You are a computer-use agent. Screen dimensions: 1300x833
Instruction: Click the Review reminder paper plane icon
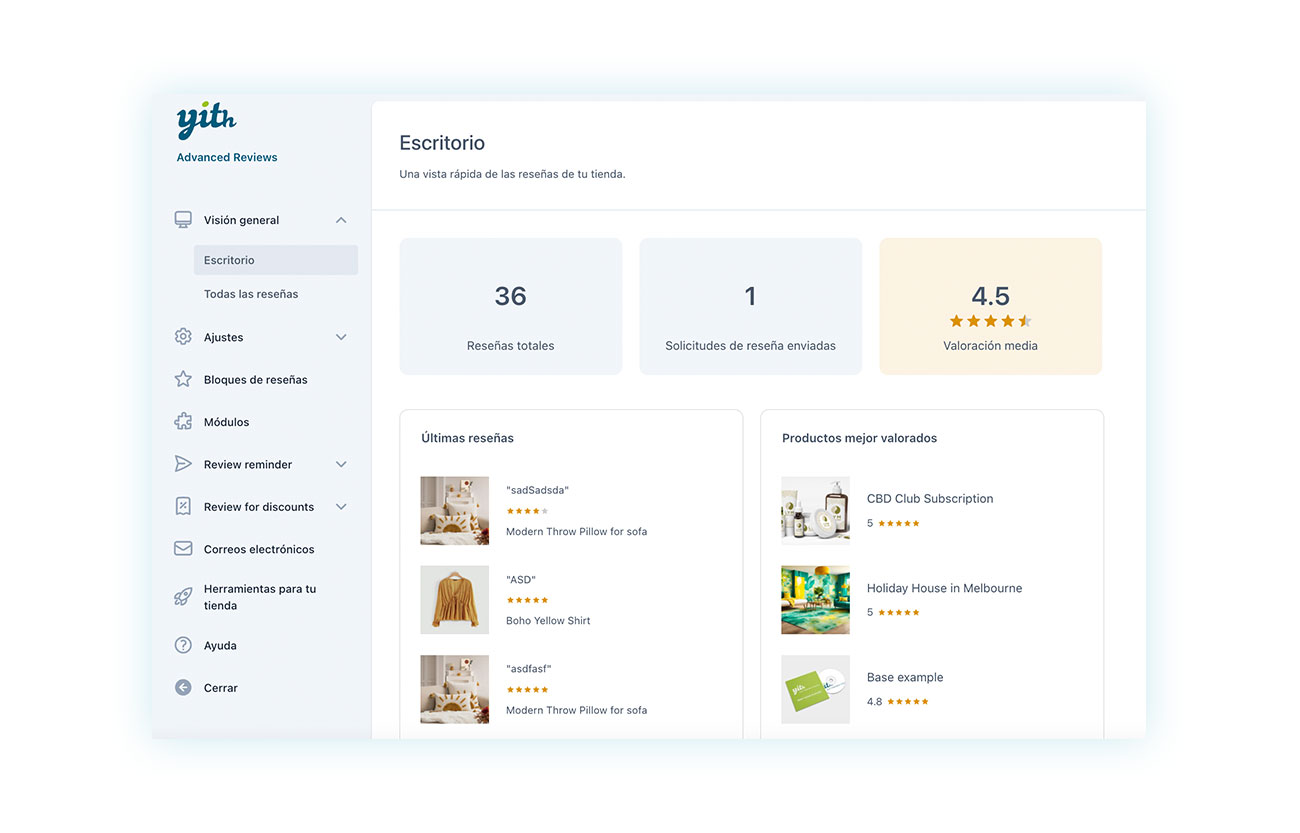tap(183, 464)
